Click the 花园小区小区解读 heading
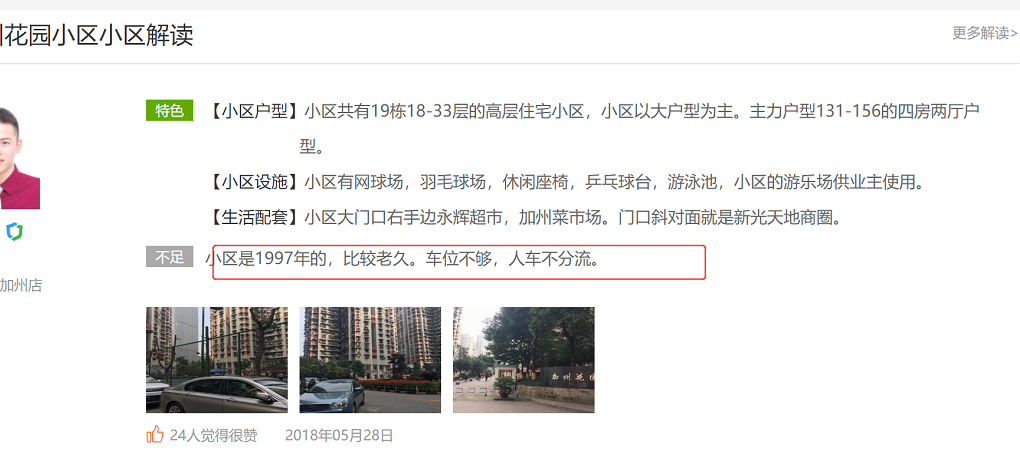 (x=97, y=34)
